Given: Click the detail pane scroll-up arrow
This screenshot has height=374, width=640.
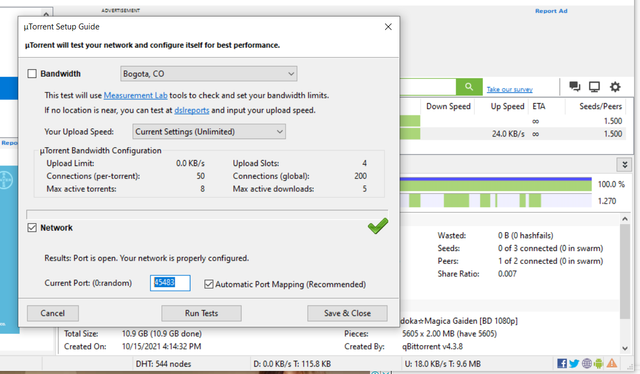Looking at the screenshot, I should [625, 219].
